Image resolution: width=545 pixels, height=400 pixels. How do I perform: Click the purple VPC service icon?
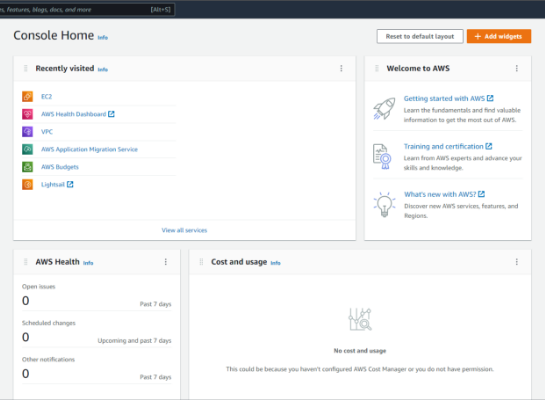point(27,131)
